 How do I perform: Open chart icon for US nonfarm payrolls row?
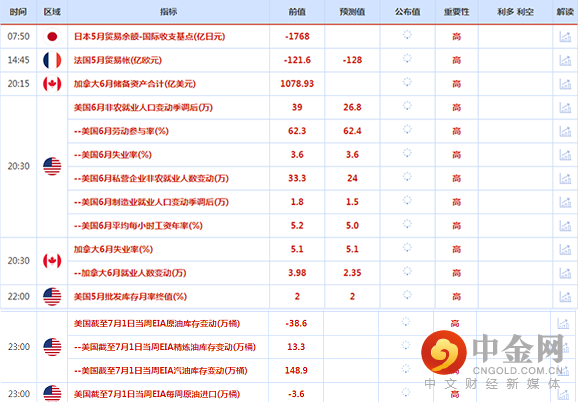(565, 107)
